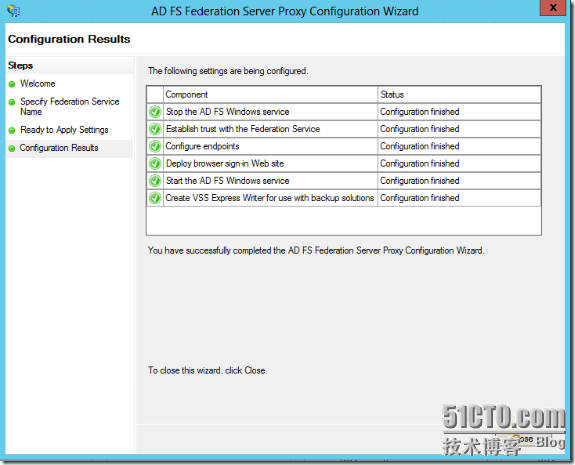Image resolution: width=575 pixels, height=465 pixels.
Task: Click green check icon for Start the AD FS Windows service
Action: (x=155, y=180)
